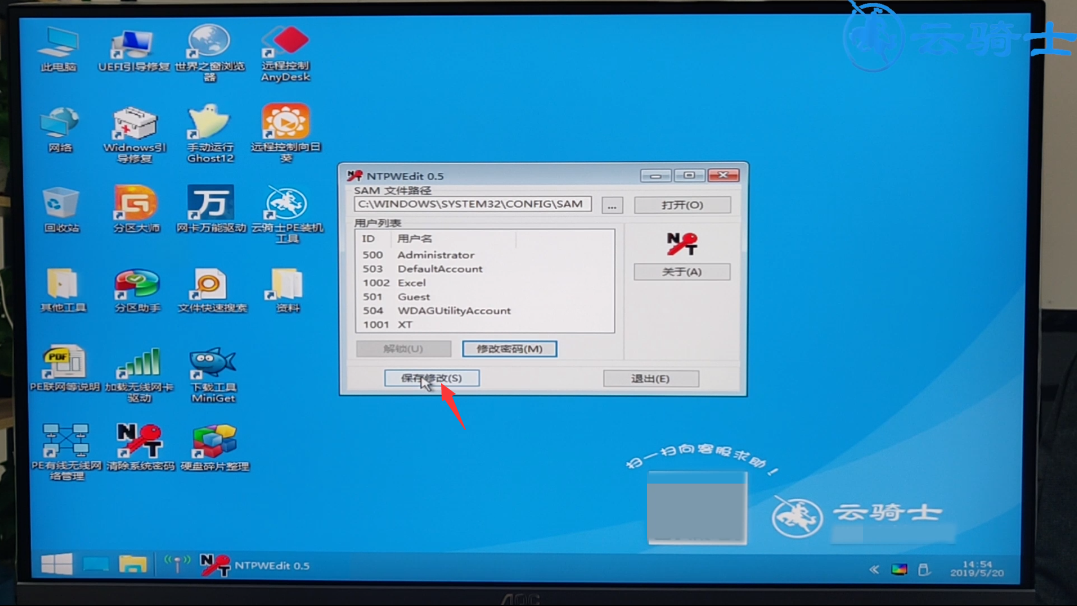Launch 分区大师 partition tool icon
The image size is (1077, 606).
[x=136, y=208]
